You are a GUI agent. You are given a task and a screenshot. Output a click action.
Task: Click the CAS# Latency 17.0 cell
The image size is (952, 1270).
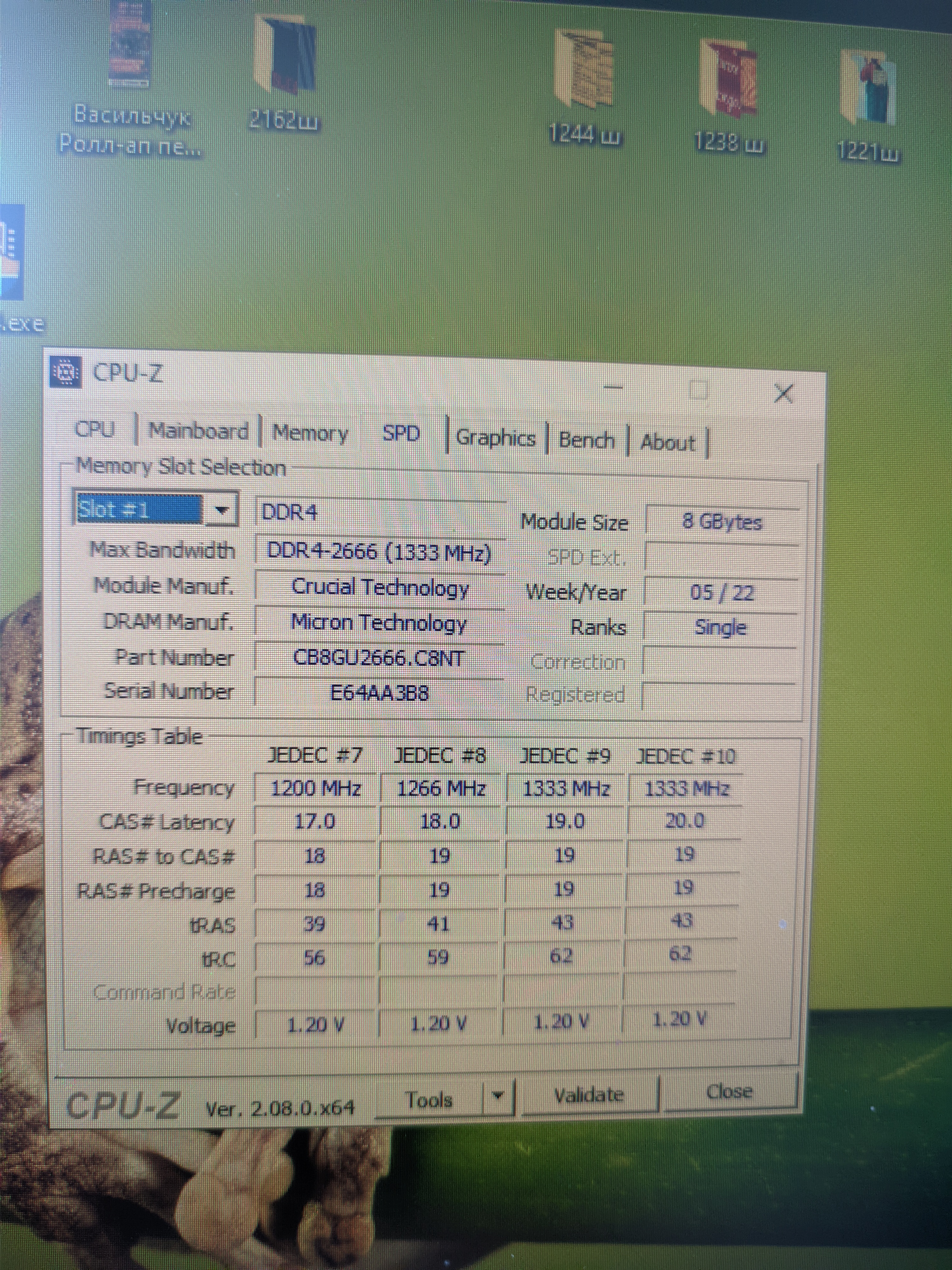pos(315,822)
